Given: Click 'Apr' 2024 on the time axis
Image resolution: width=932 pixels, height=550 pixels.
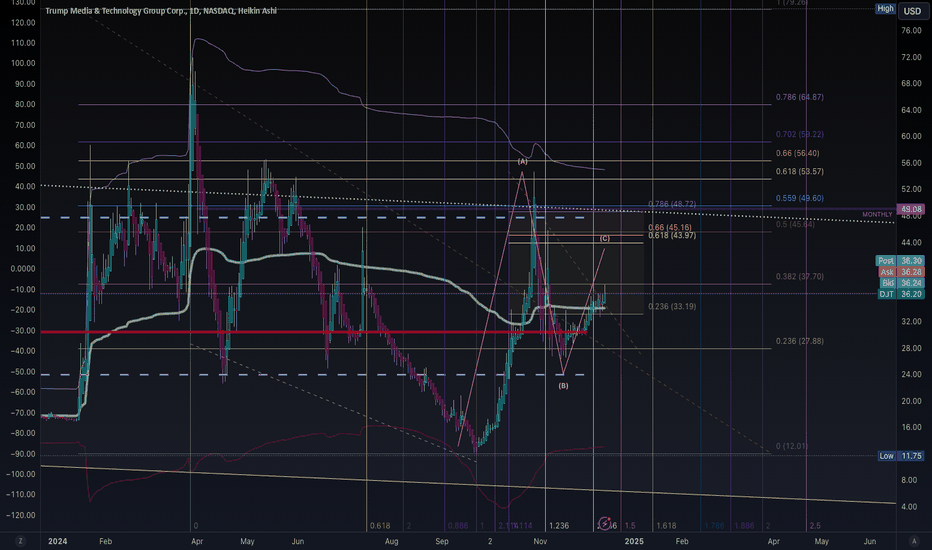Looking at the screenshot, I should (197, 541).
